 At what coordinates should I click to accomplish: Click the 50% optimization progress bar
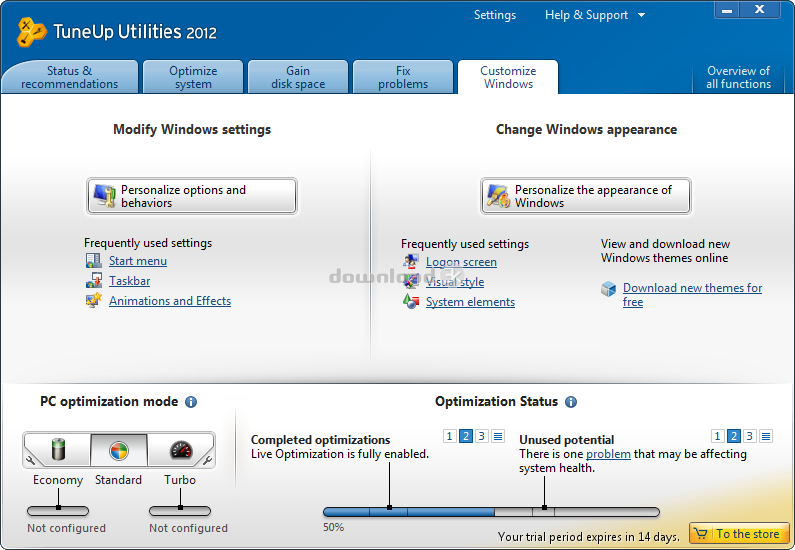491,512
